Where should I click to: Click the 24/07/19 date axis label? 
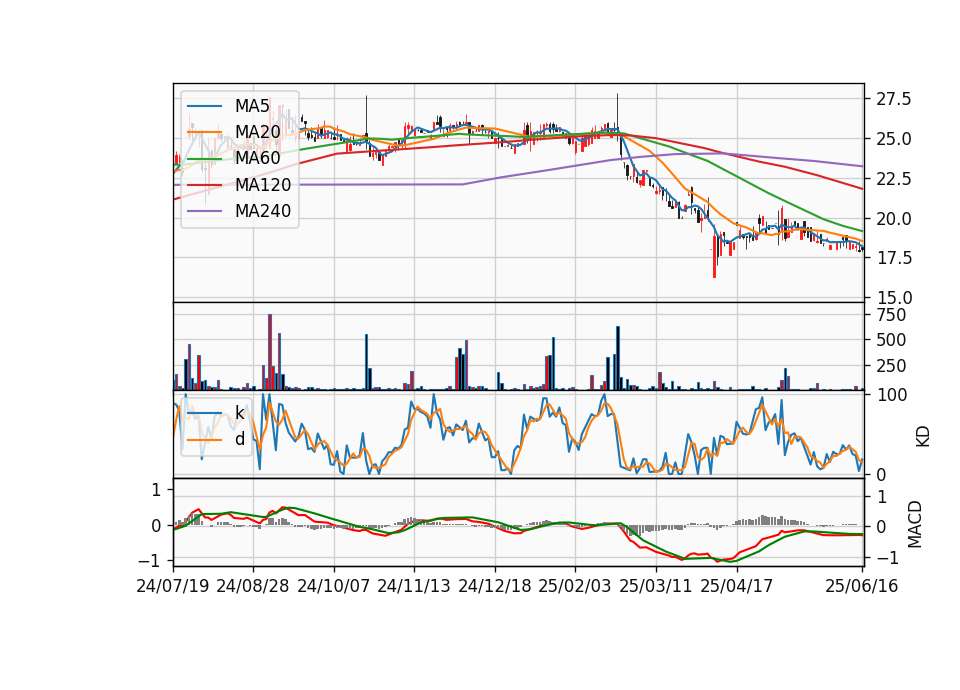point(173,586)
